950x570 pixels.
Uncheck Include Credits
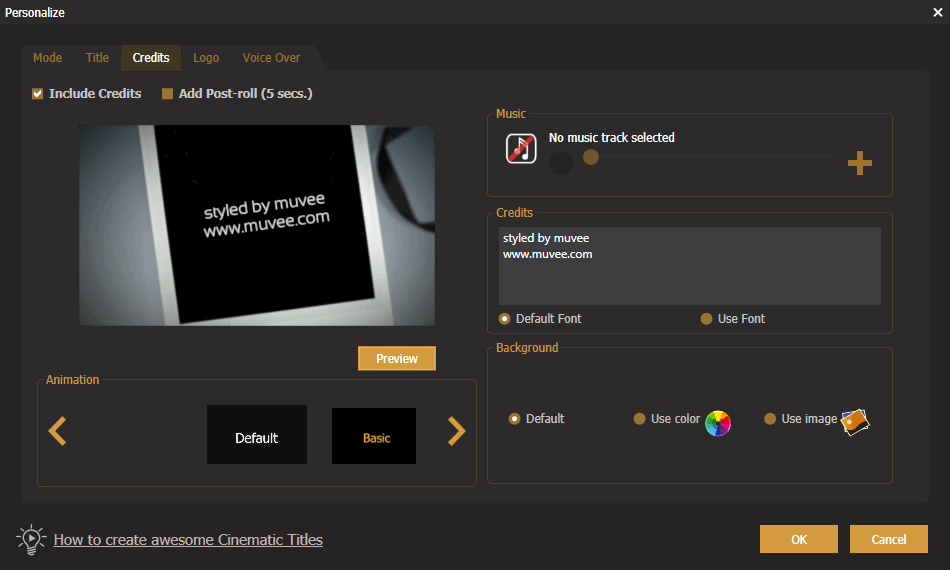coord(38,93)
